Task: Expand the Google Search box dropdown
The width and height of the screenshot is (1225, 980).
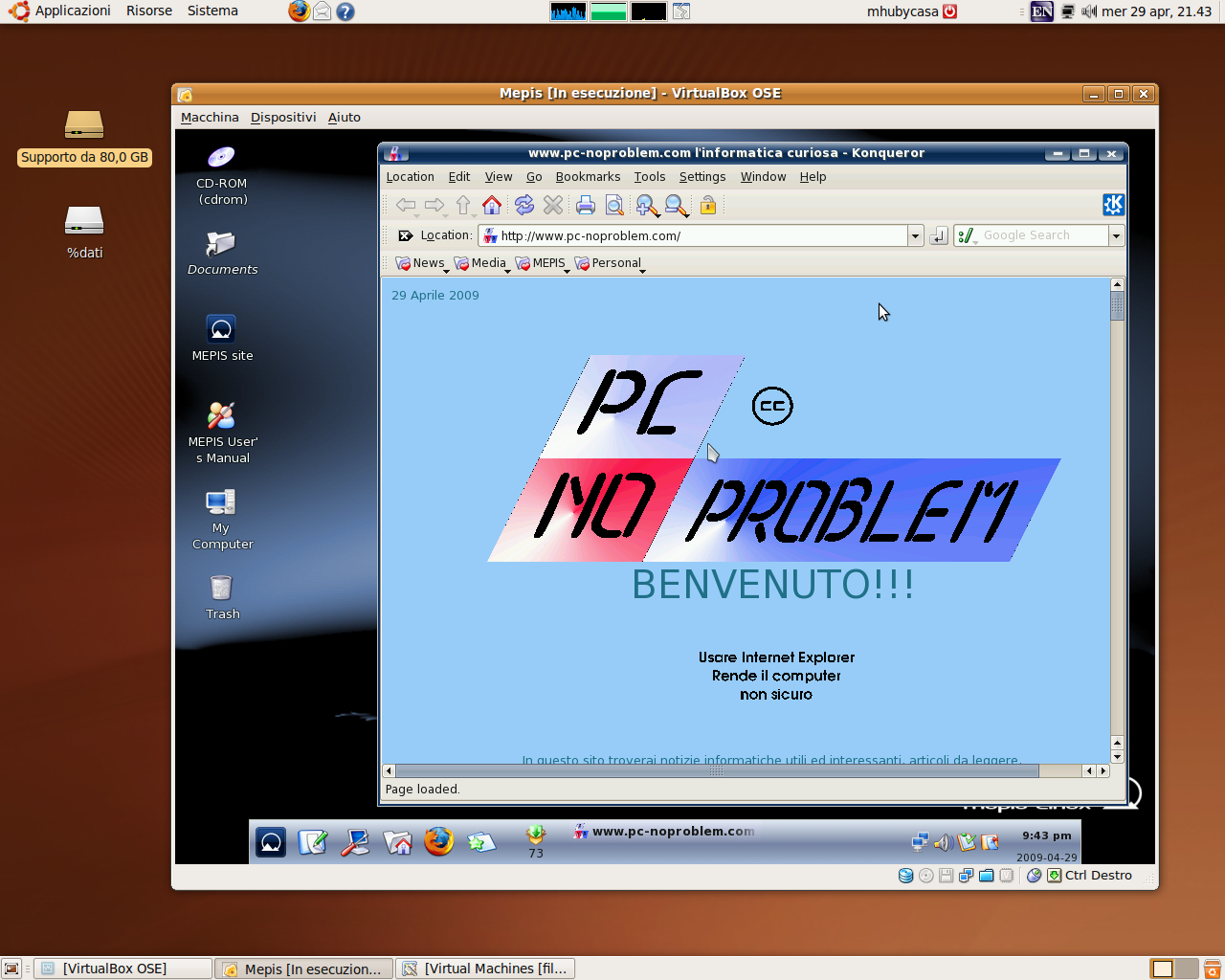Action: point(1116,235)
